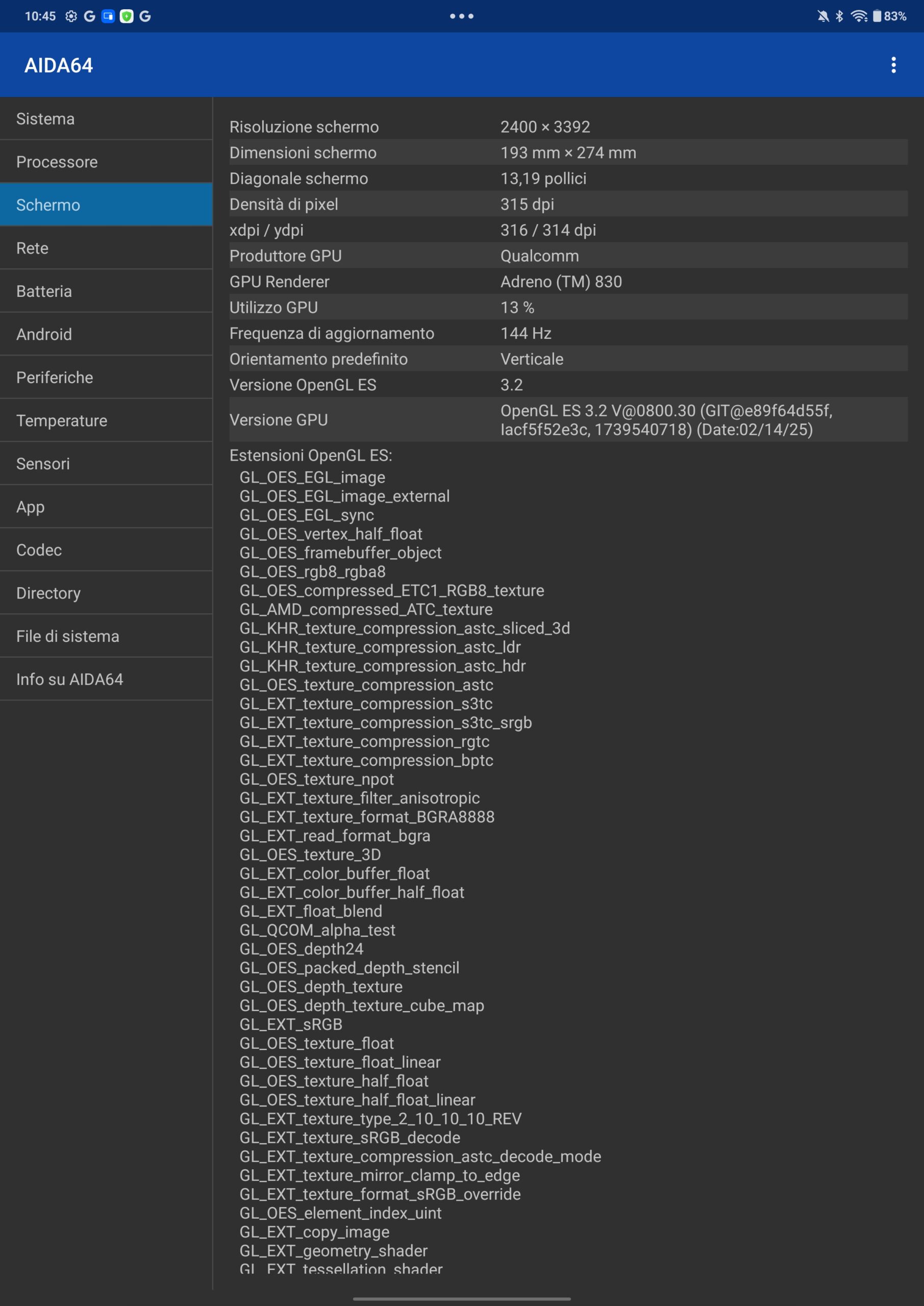Screen dimensions: 924x1306
Task: Open the Directory section
Action: point(107,593)
